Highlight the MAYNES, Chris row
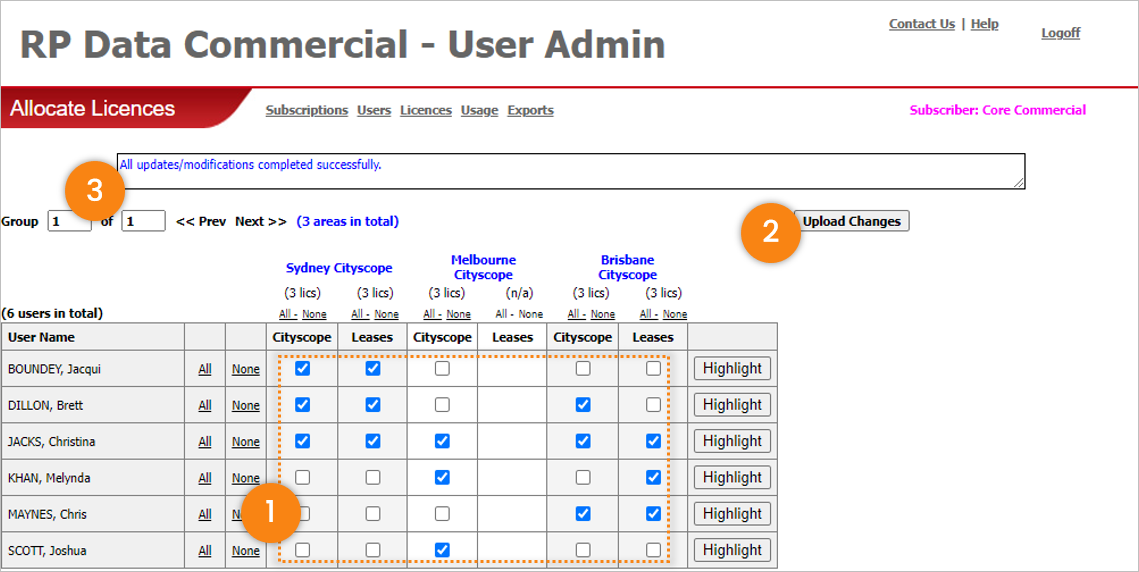The width and height of the screenshot is (1139, 572). click(732, 514)
